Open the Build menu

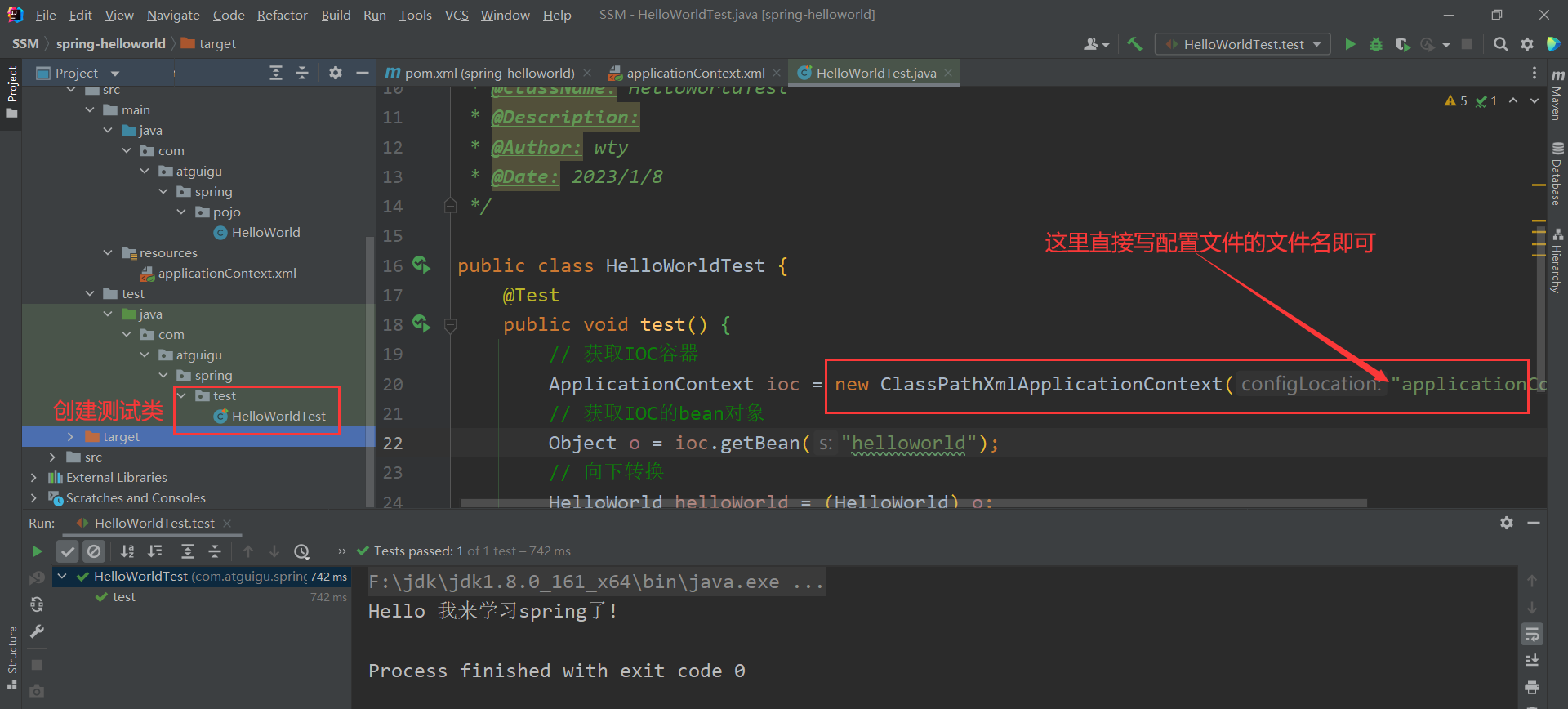[336, 15]
